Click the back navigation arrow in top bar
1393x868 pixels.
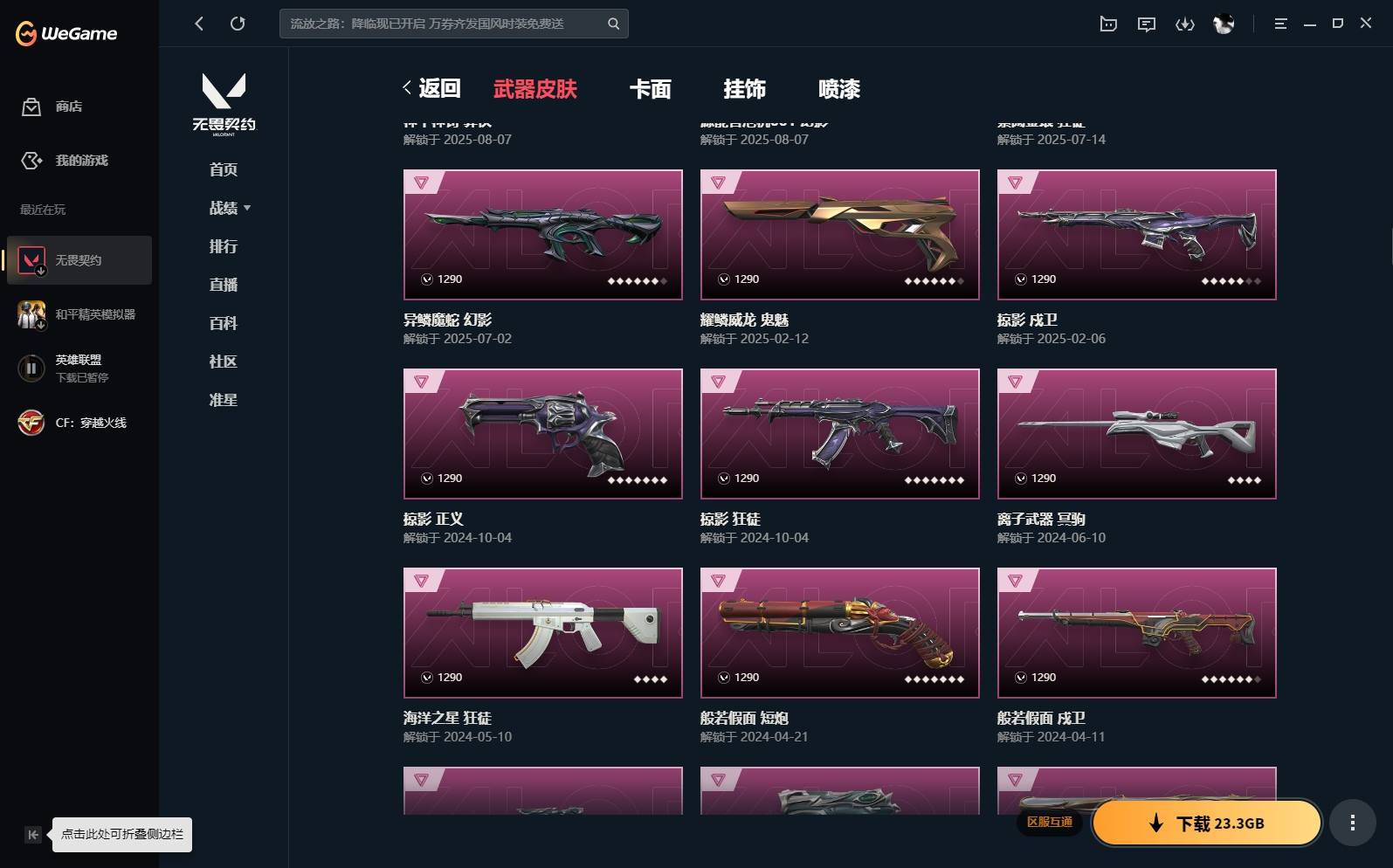click(x=199, y=24)
